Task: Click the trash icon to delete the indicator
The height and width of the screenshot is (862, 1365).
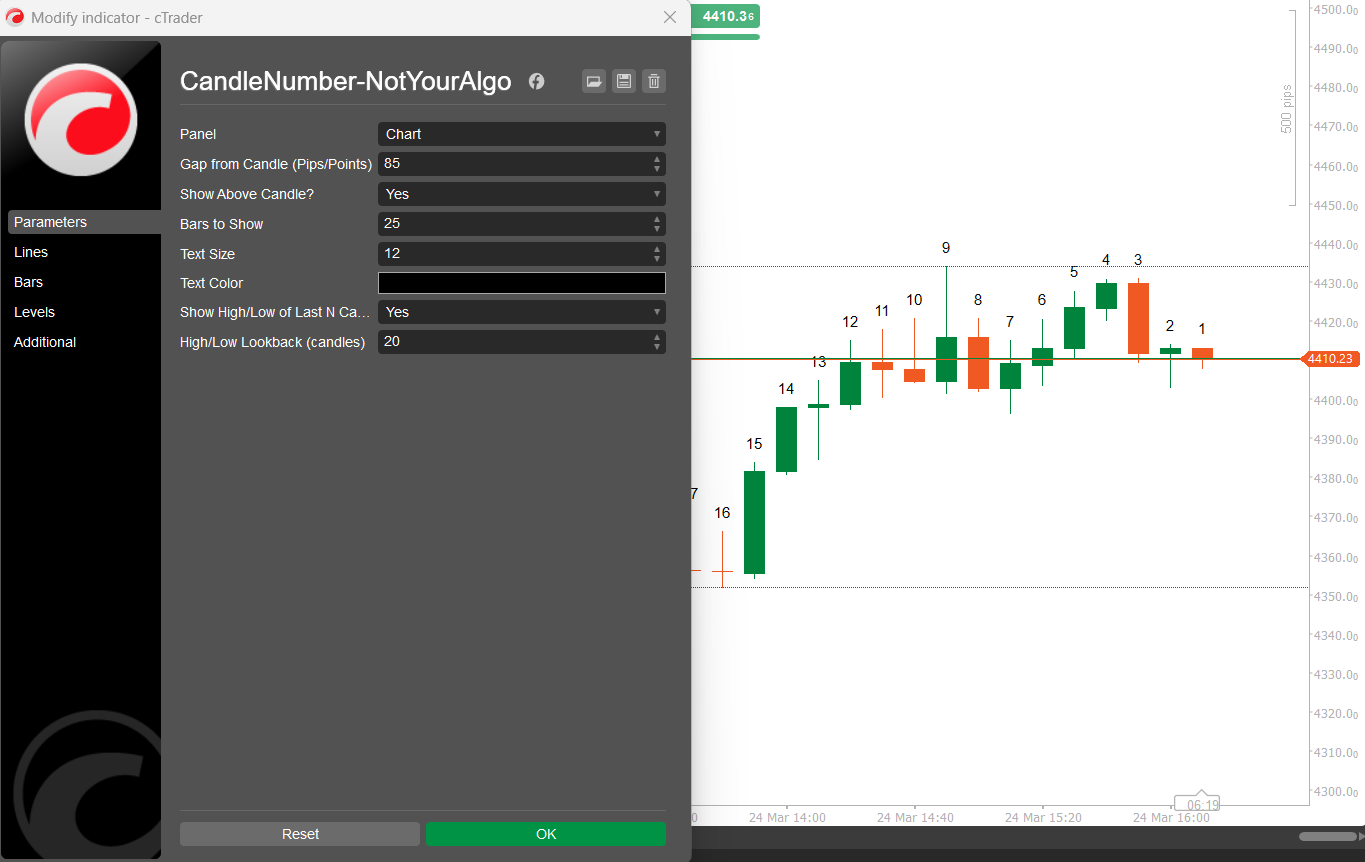Action: pyautogui.click(x=654, y=82)
